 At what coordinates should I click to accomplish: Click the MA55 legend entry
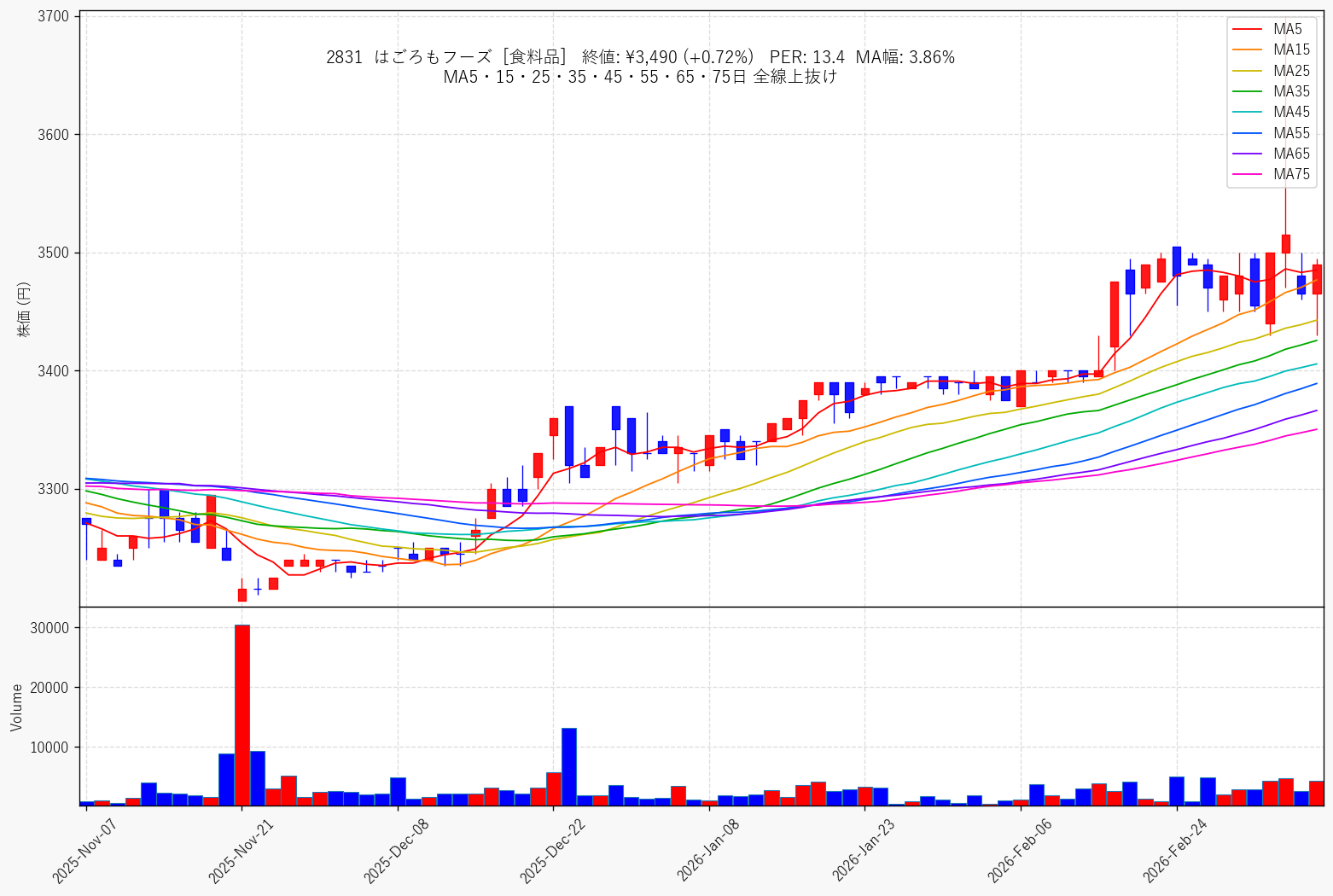click(x=1270, y=133)
